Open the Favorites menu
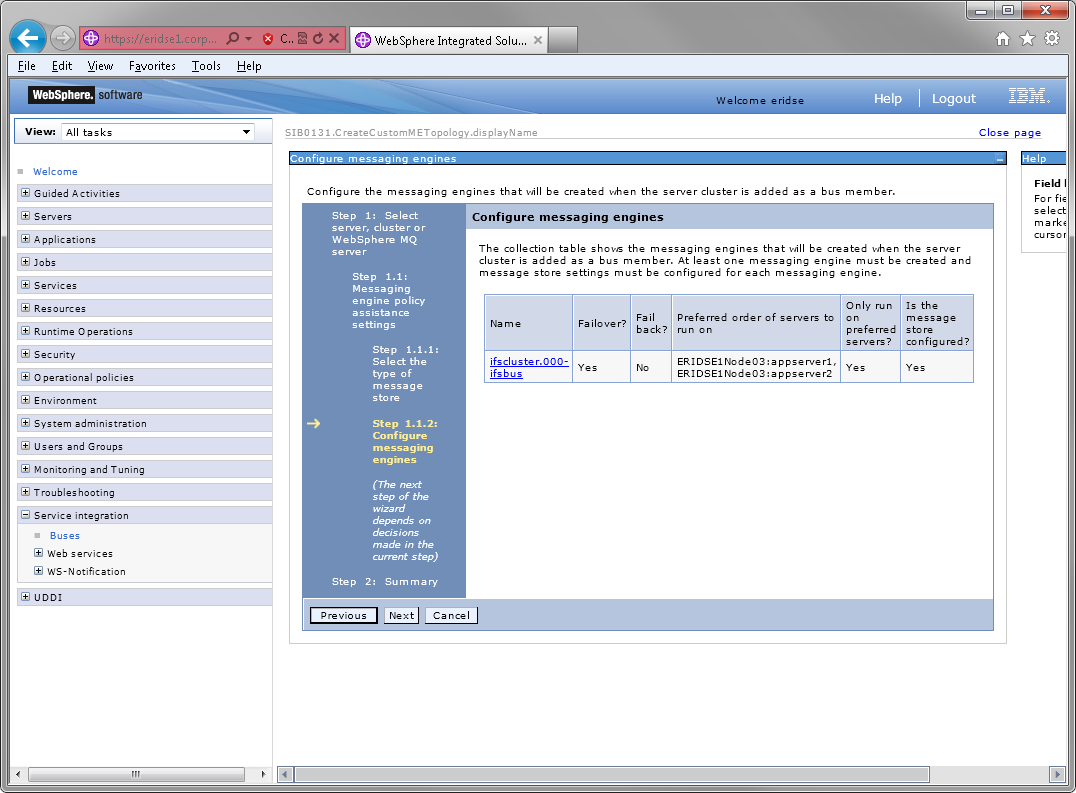 [x=152, y=66]
